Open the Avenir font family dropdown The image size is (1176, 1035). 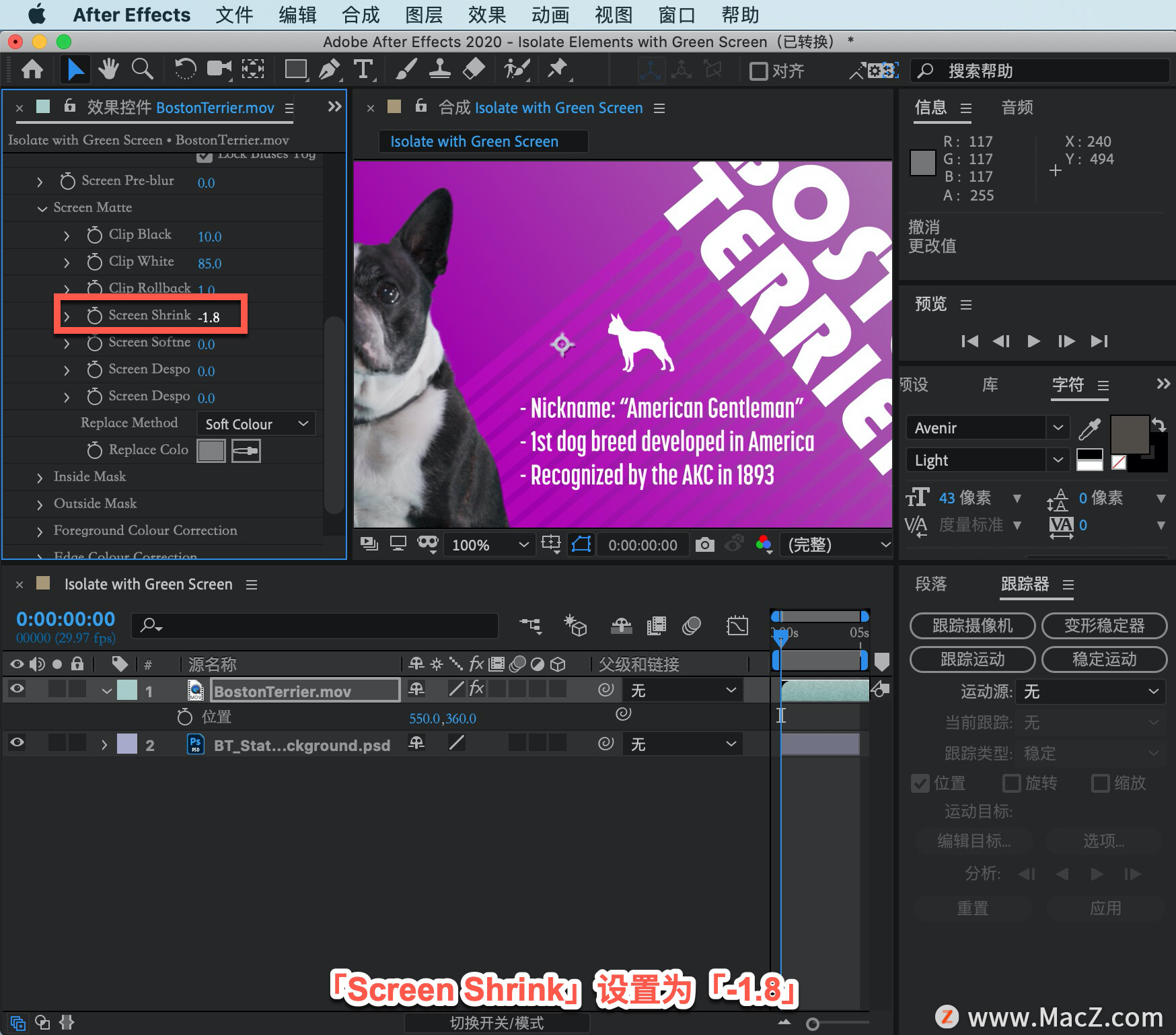(x=988, y=428)
